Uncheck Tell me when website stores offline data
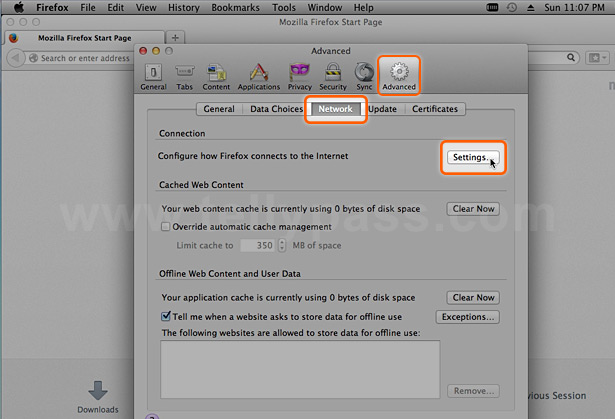615x419 pixels. [166, 316]
